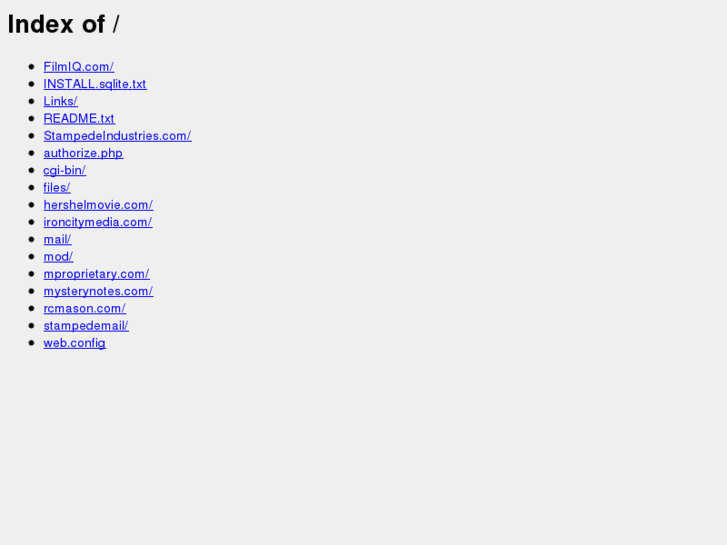The width and height of the screenshot is (727, 545).
Task: Open the web.config file link
Action: (75, 343)
